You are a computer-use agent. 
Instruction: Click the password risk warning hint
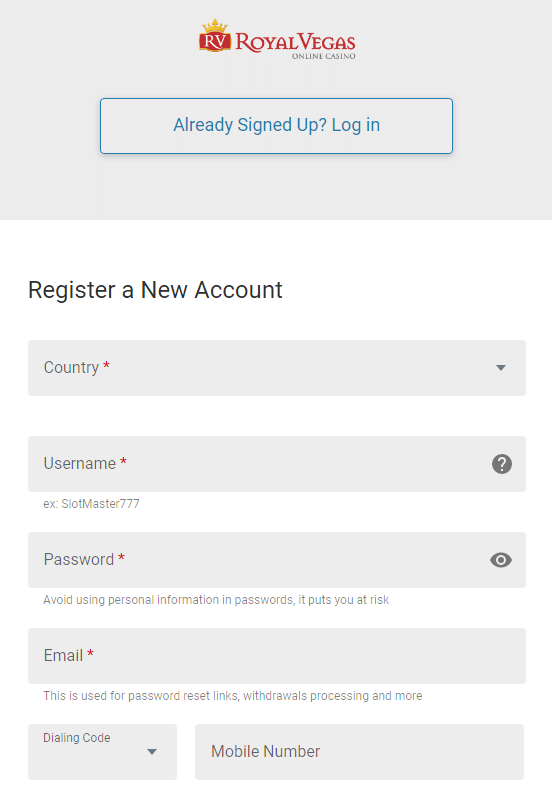coord(216,599)
